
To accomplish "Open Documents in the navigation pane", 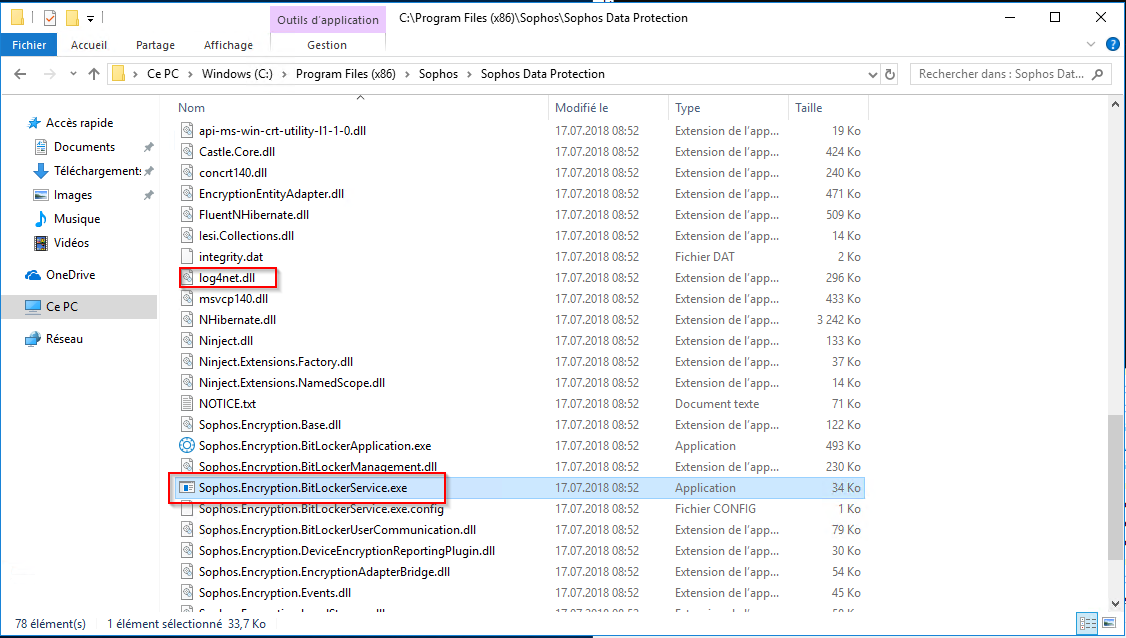I will coord(84,147).
